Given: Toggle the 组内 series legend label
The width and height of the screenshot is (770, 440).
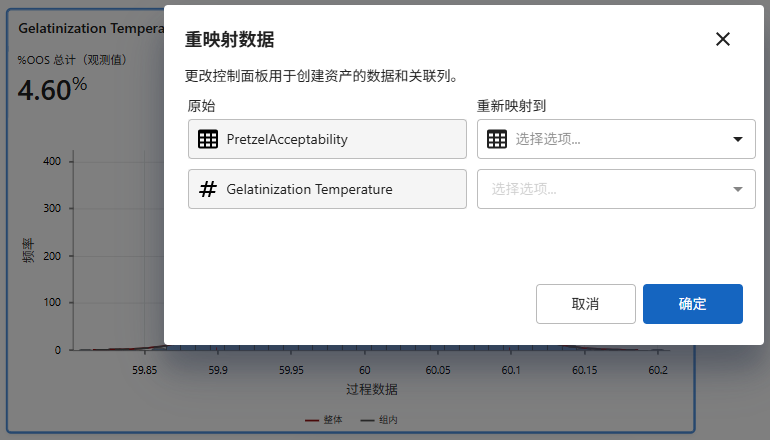Looking at the screenshot, I should pos(388,420).
